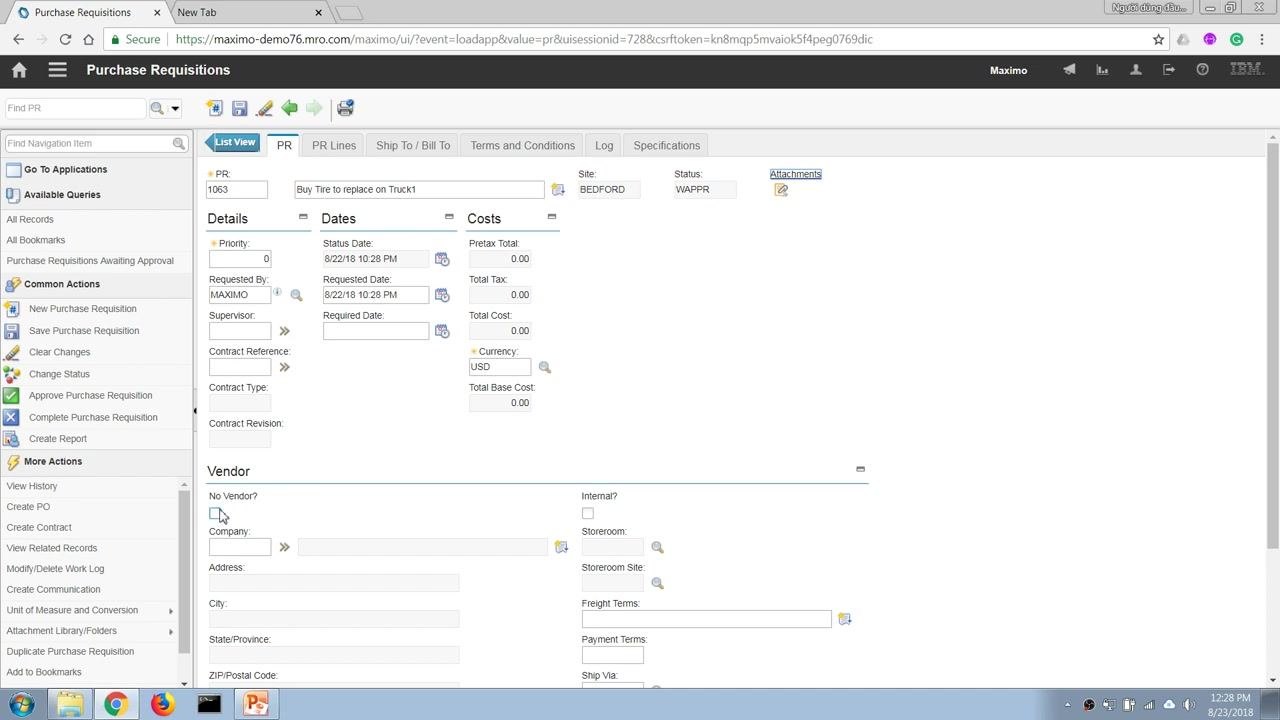The width and height of the screenshot is (1280, 720).
Task: Click Change Status in Common Actions
Action: point(59,374)
